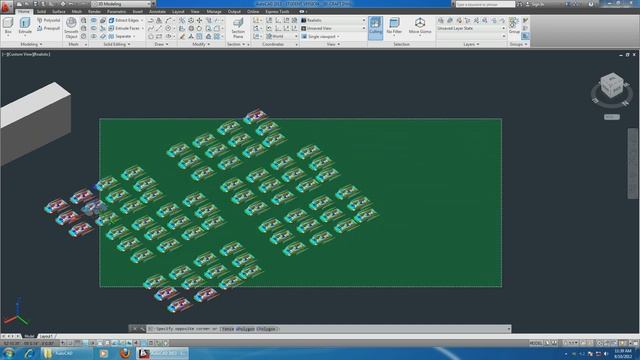
Task: Select the Extrude tool
Action: point(25,26)
